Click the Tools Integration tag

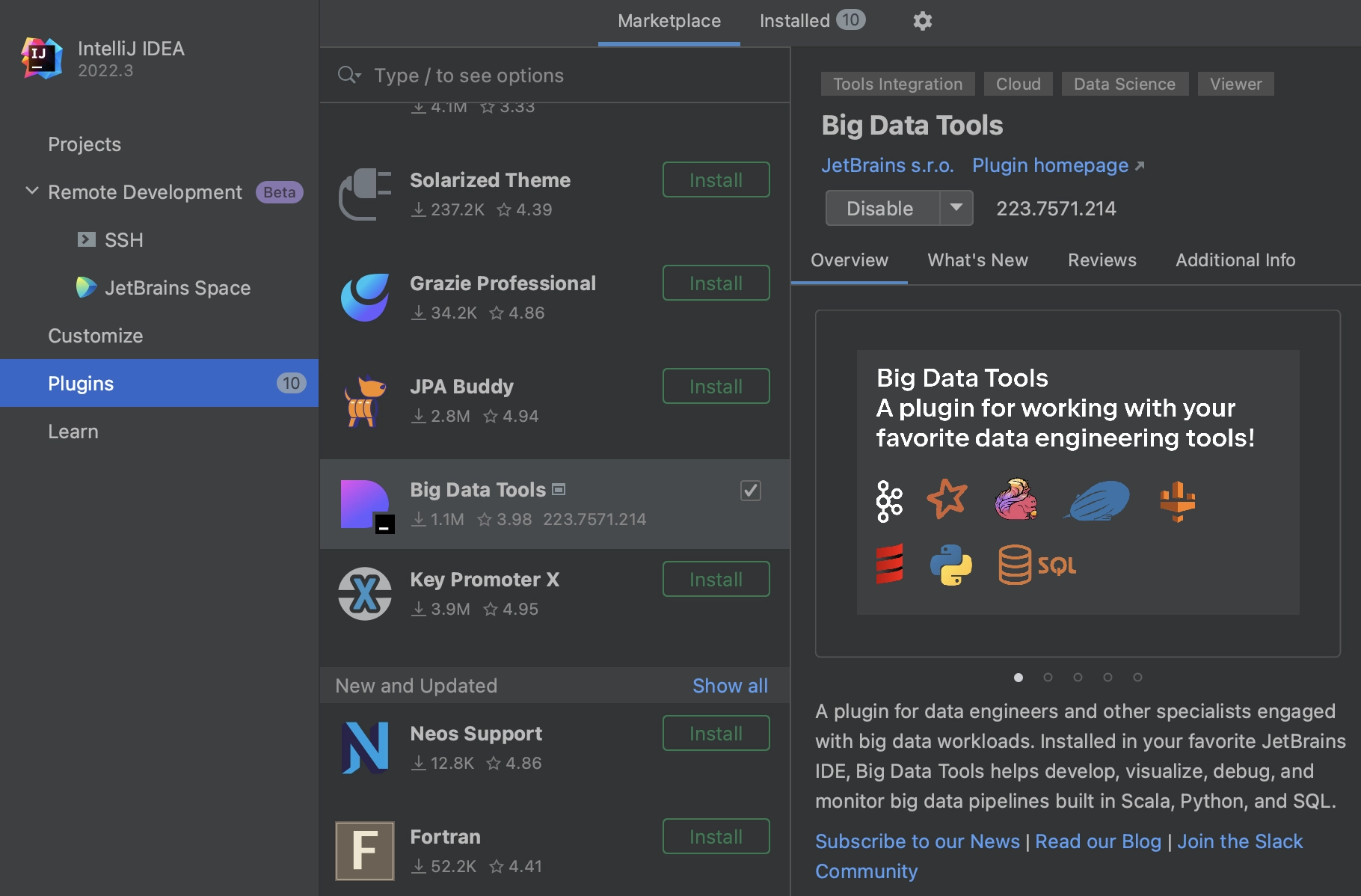897,84
